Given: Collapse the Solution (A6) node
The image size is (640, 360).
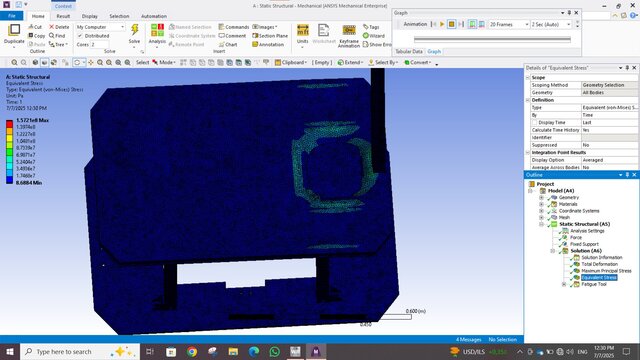Looking at the screenshot, I should [x=553, y=251].
